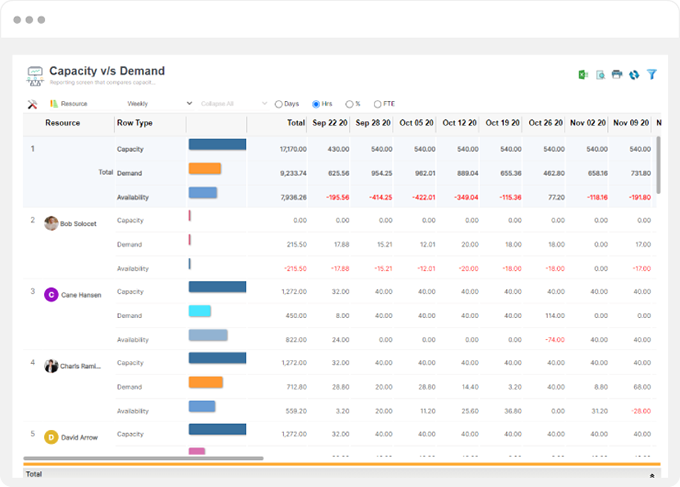Click the Capacity v/s Demand report icon
This screenshot has width=680, height=487.
35,76
